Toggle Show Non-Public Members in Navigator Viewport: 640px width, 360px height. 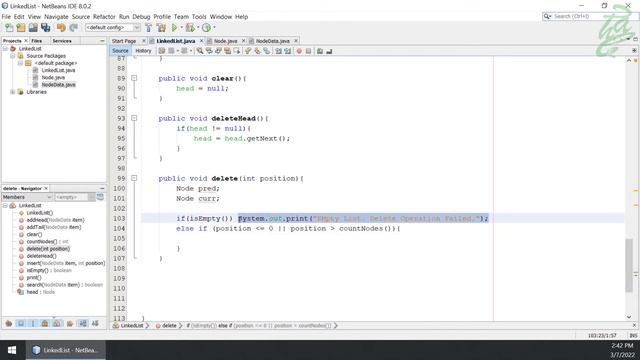click(45, 324)
